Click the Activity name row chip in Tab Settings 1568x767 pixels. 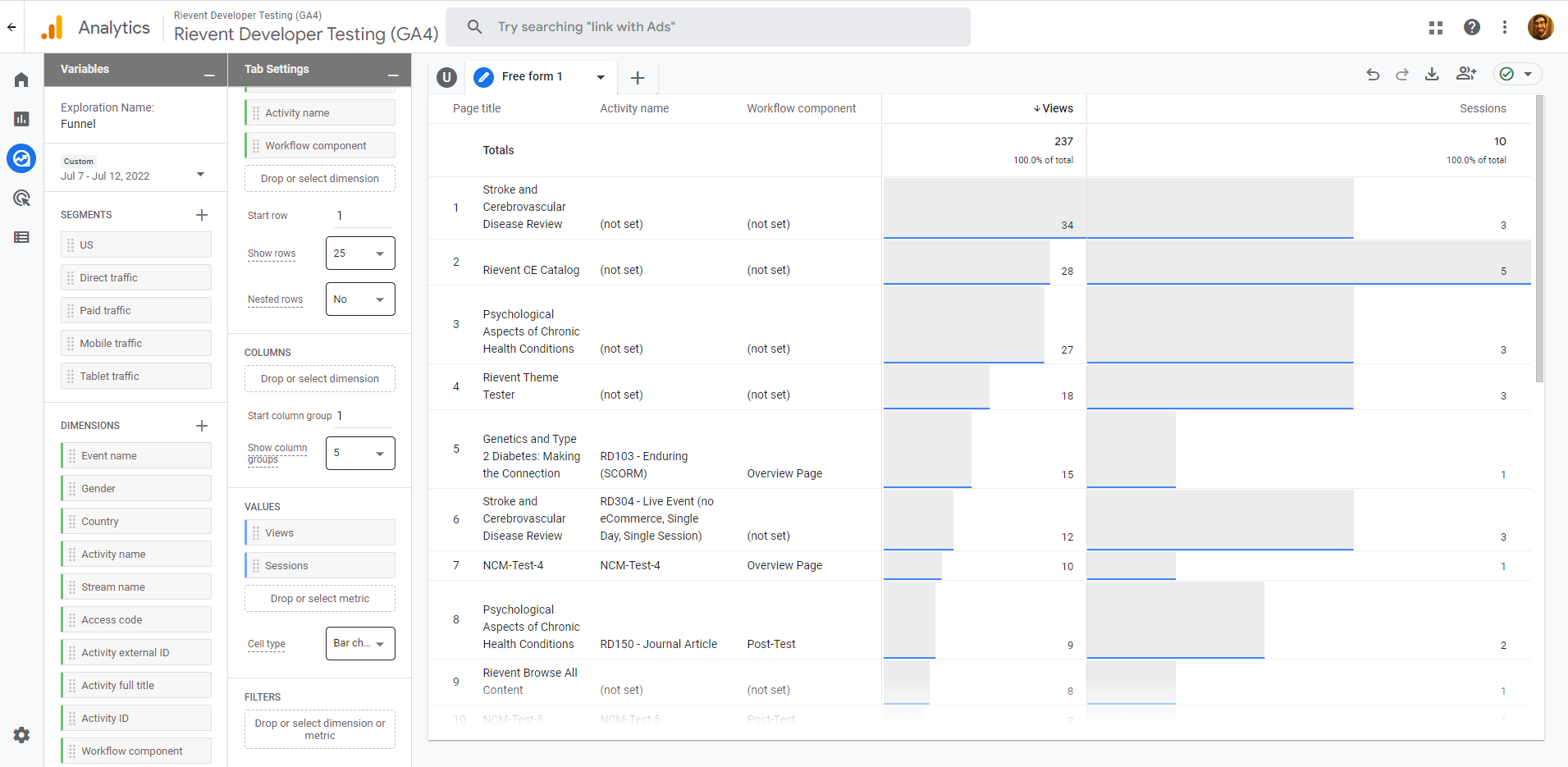320,112
